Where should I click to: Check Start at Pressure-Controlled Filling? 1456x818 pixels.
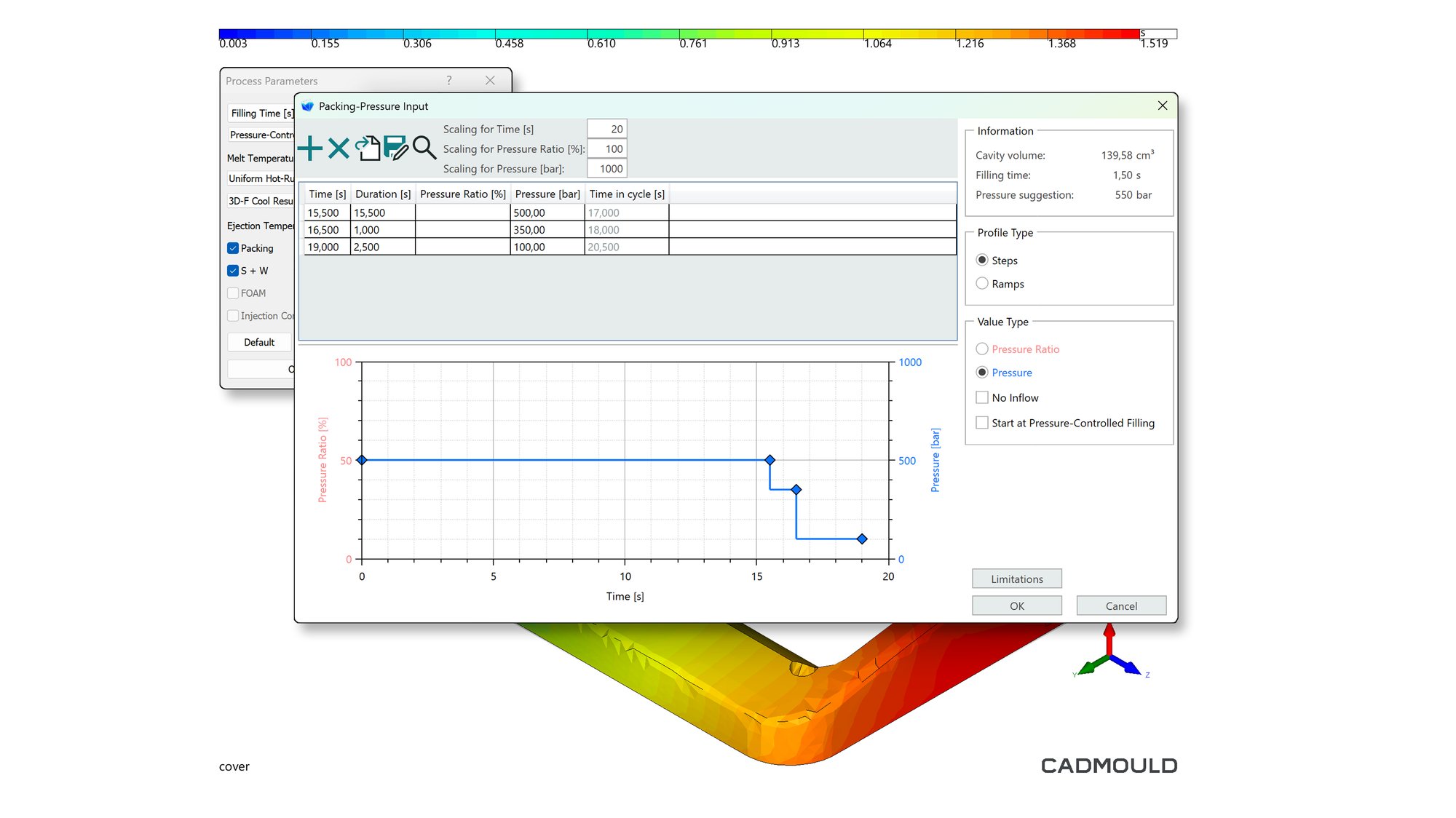pos(982,423)
